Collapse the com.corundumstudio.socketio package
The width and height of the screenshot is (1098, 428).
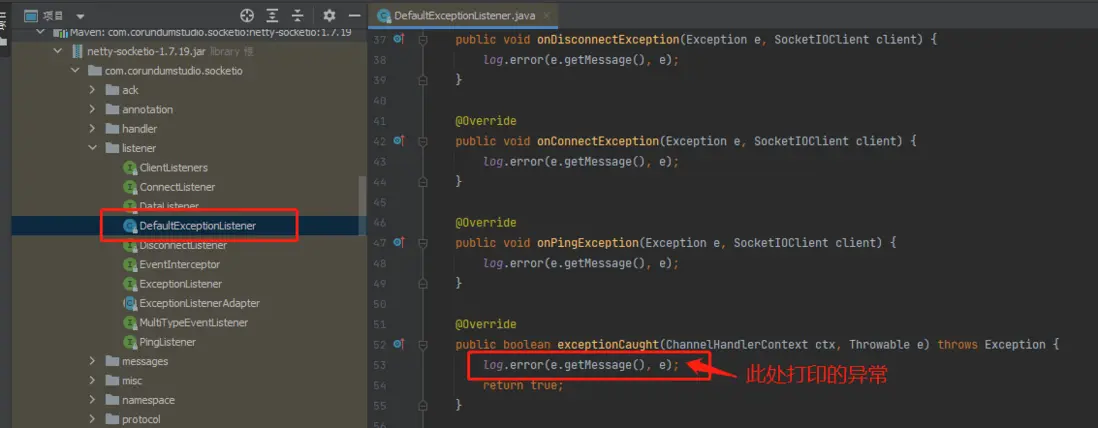click(75, 71)
